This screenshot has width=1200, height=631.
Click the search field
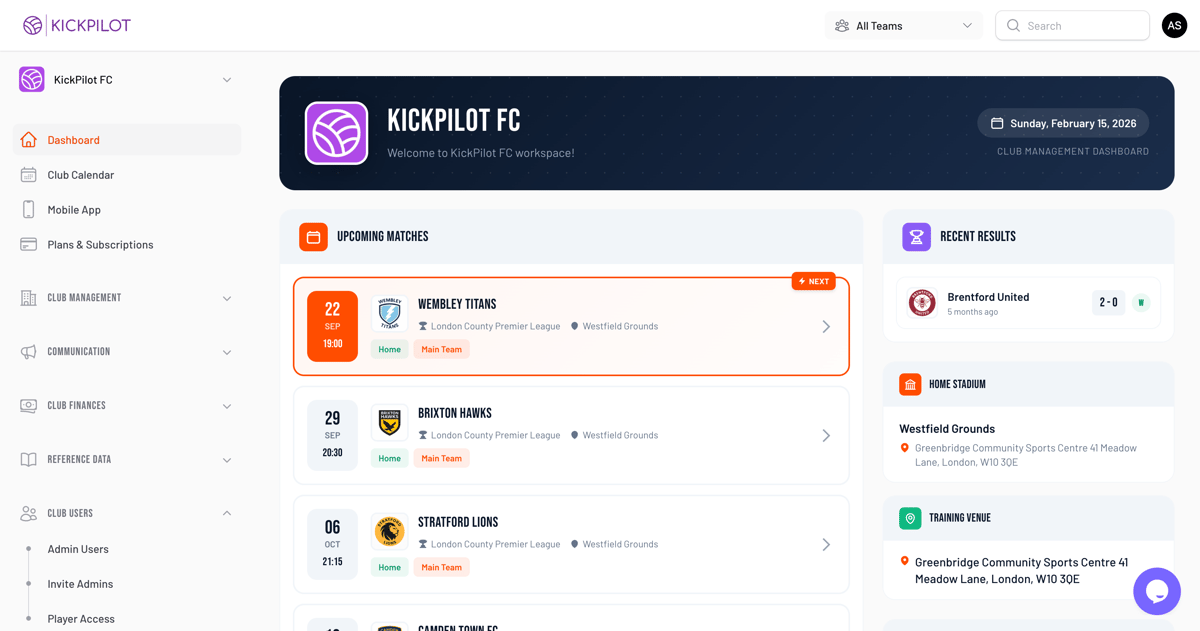[1072, 25]
